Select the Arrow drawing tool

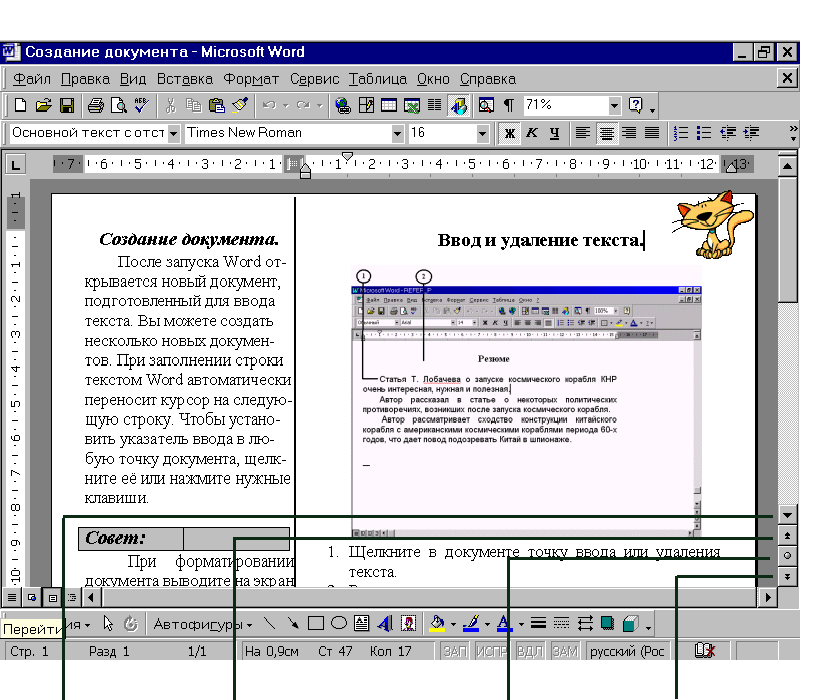[293, 623]
